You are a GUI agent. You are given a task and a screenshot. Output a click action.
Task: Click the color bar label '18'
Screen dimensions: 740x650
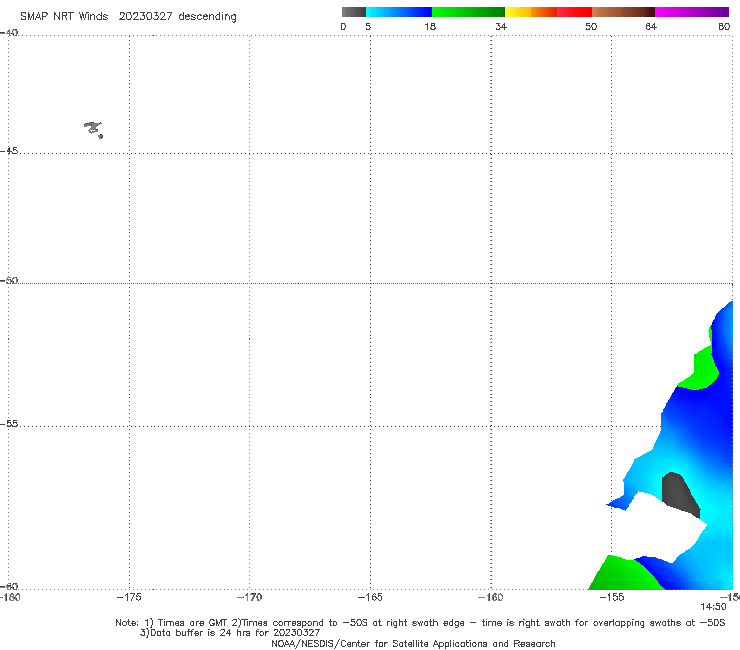click(430, 27)
